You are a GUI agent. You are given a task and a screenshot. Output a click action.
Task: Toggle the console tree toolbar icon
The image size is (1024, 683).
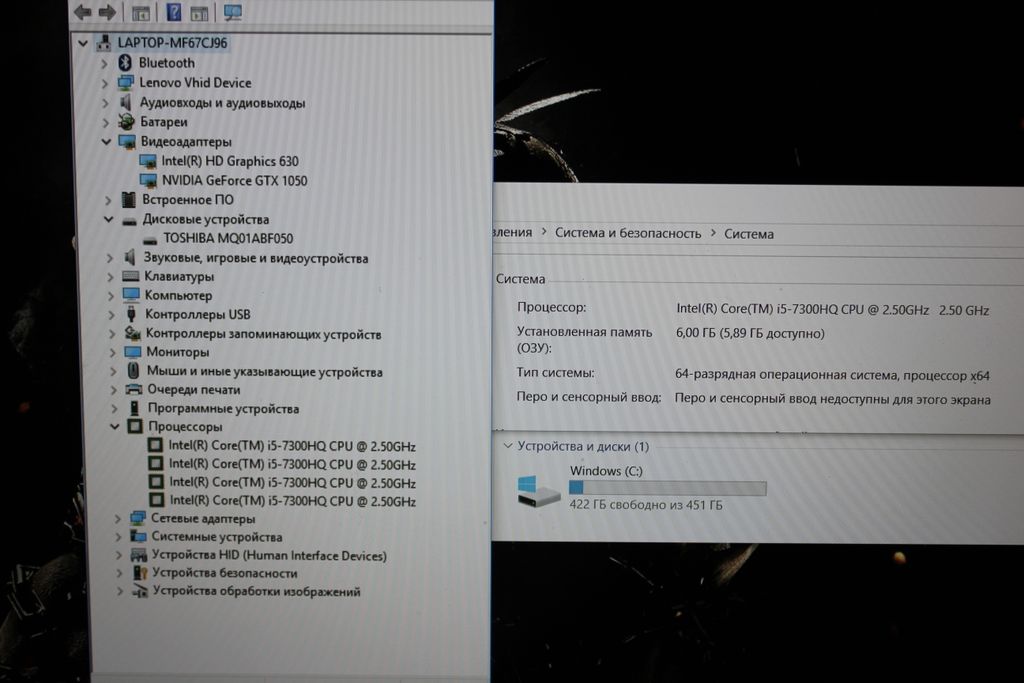pyautogui.click(x=140, y=12)
